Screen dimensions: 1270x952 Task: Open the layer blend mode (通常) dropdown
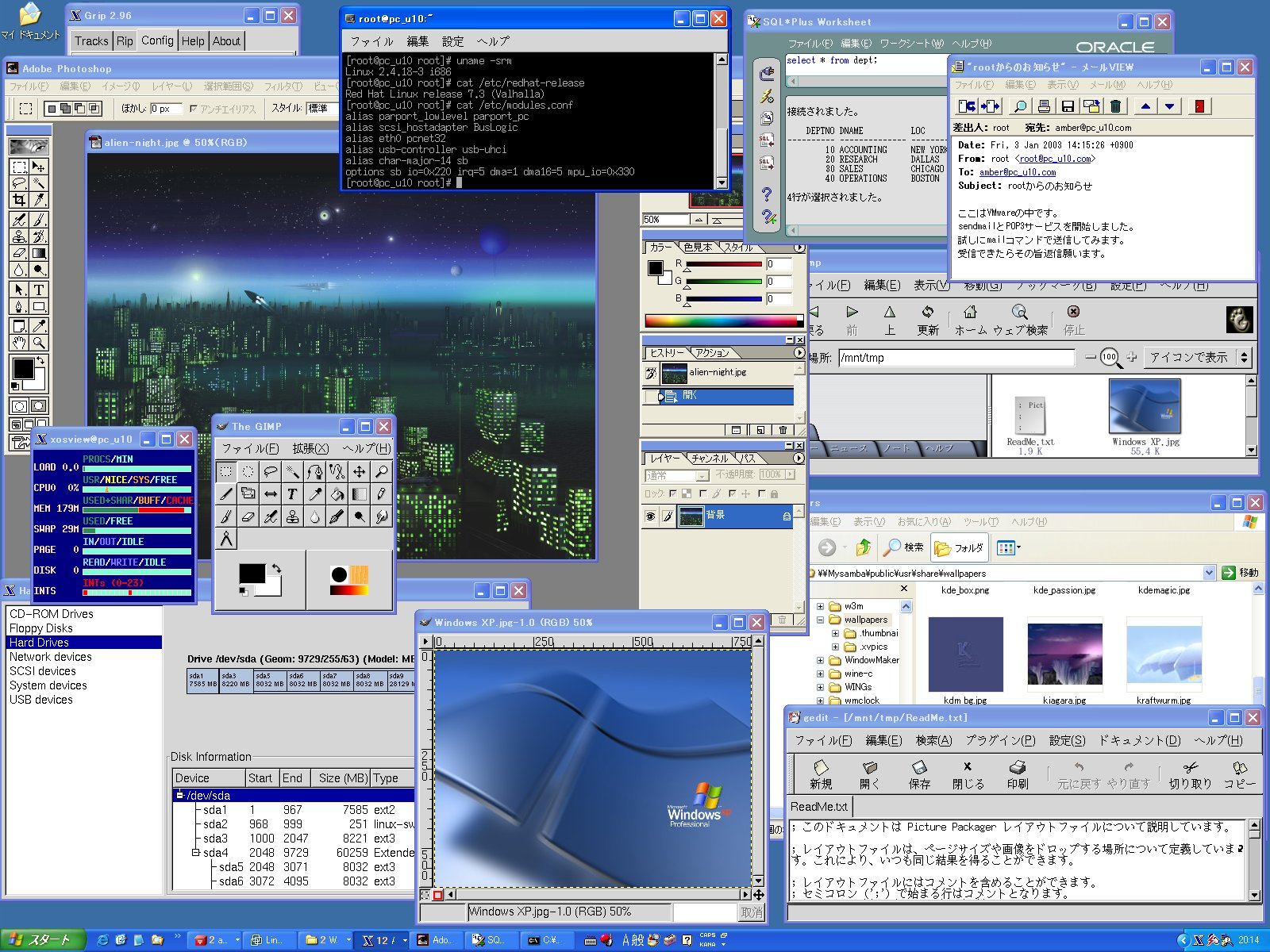pos(702,476)
